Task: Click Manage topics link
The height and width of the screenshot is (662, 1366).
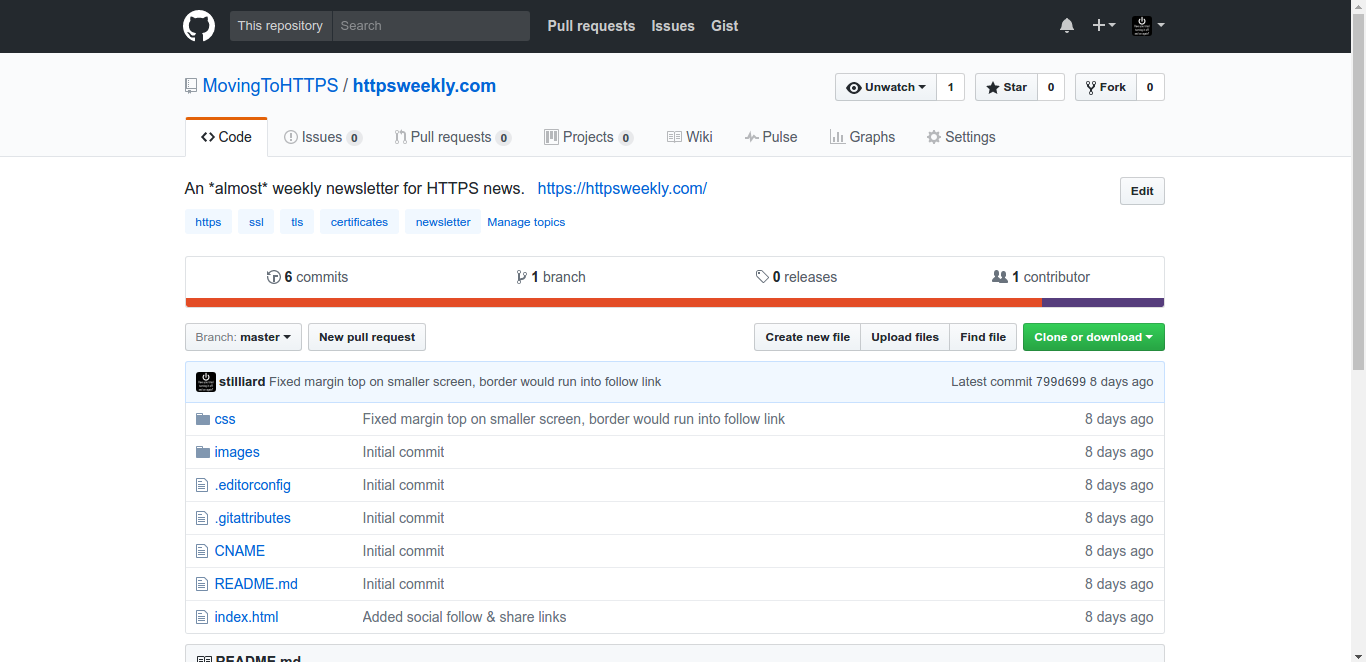Action: coord(526,222)
